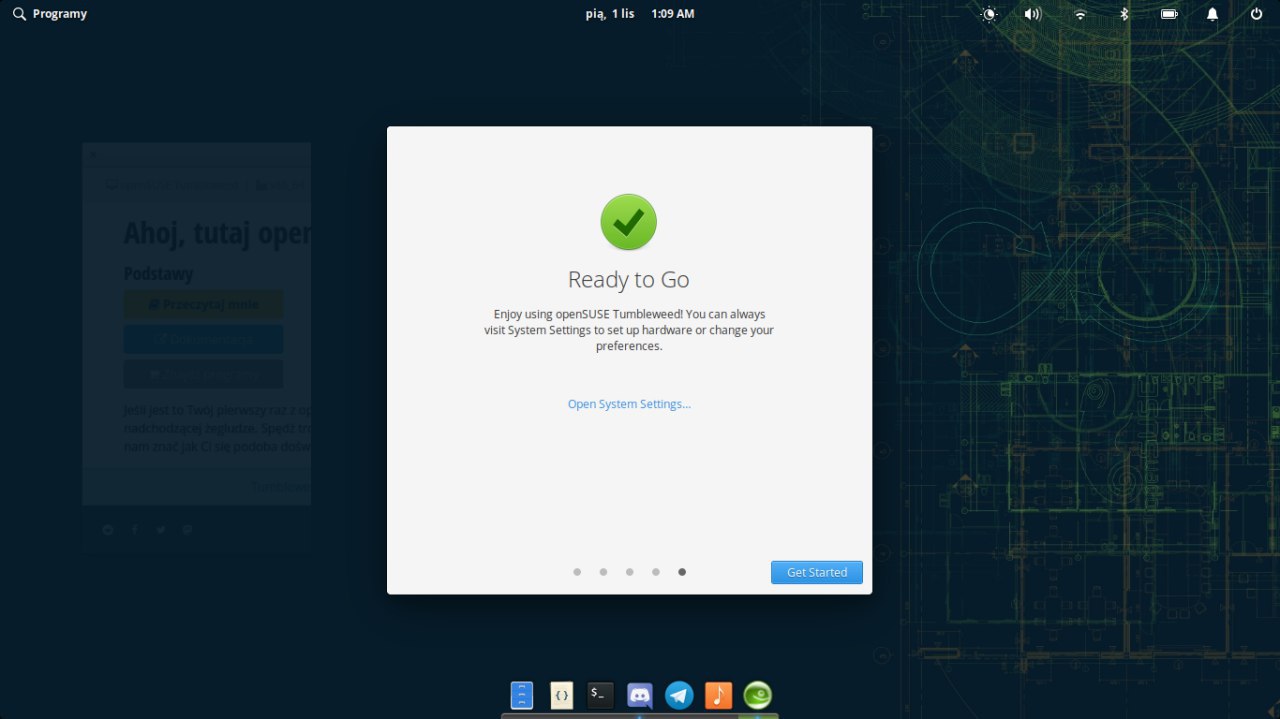The image size is (1280, 719).
Task: Click the Podstawy heading in the Welcome window
Action: [158, 274]
